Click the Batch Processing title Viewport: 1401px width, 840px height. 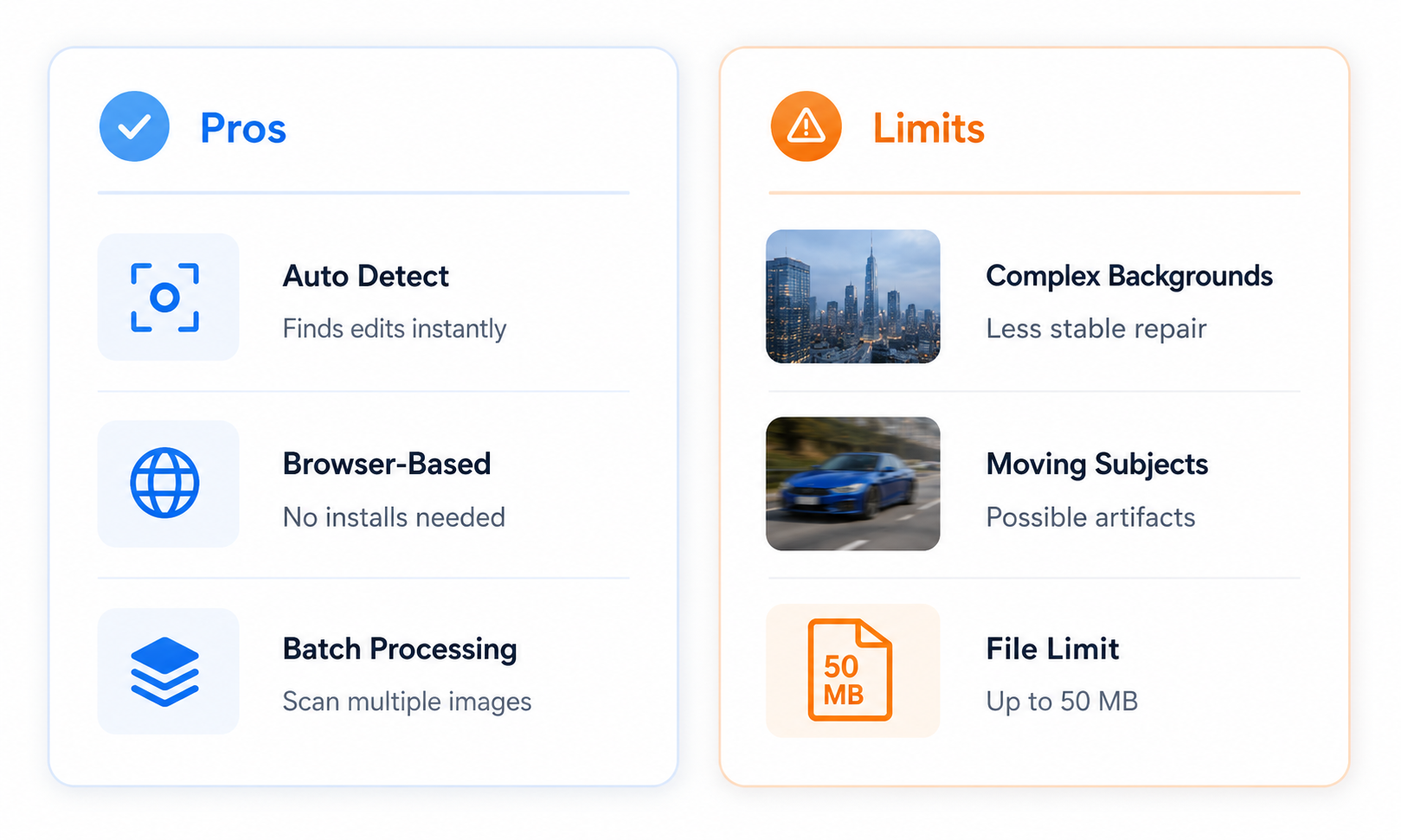pyautogui.click(x=400, y=649)
